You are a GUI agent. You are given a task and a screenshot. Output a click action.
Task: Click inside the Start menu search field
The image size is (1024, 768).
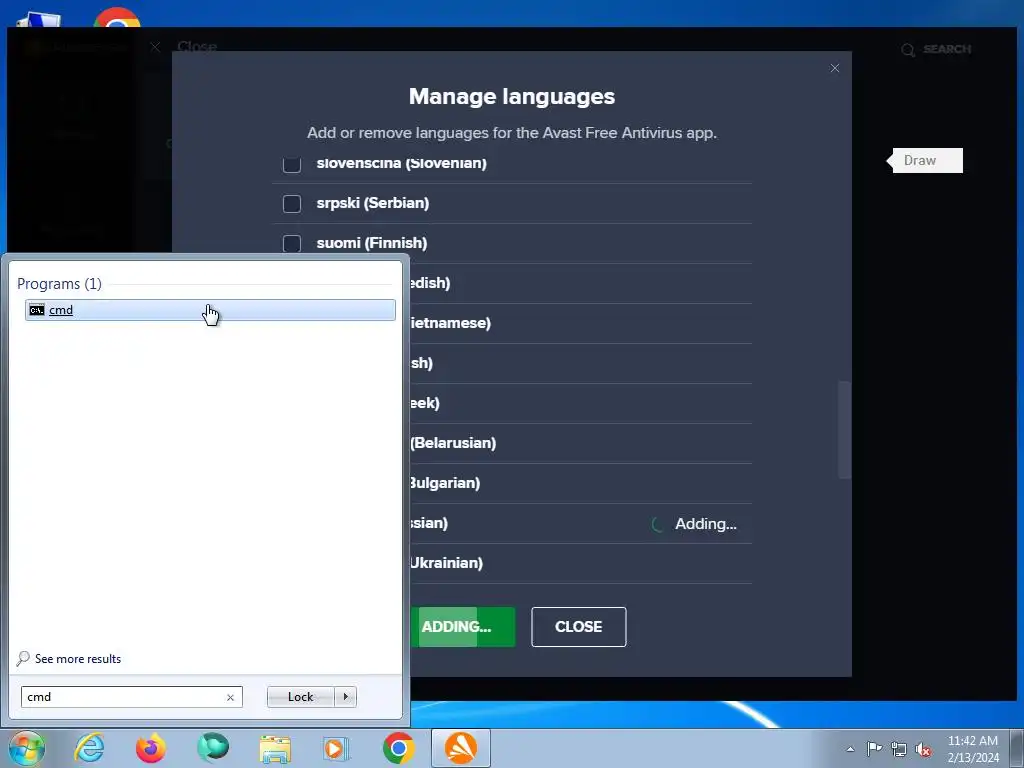pyautogui.click(x=124, y=697)
